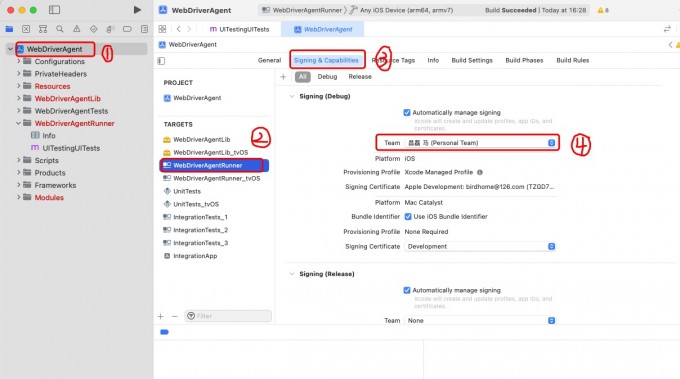Collapse the WebDriverAgentRunner folder
This screenshot has height=379, width=680.
click(18, 123)
